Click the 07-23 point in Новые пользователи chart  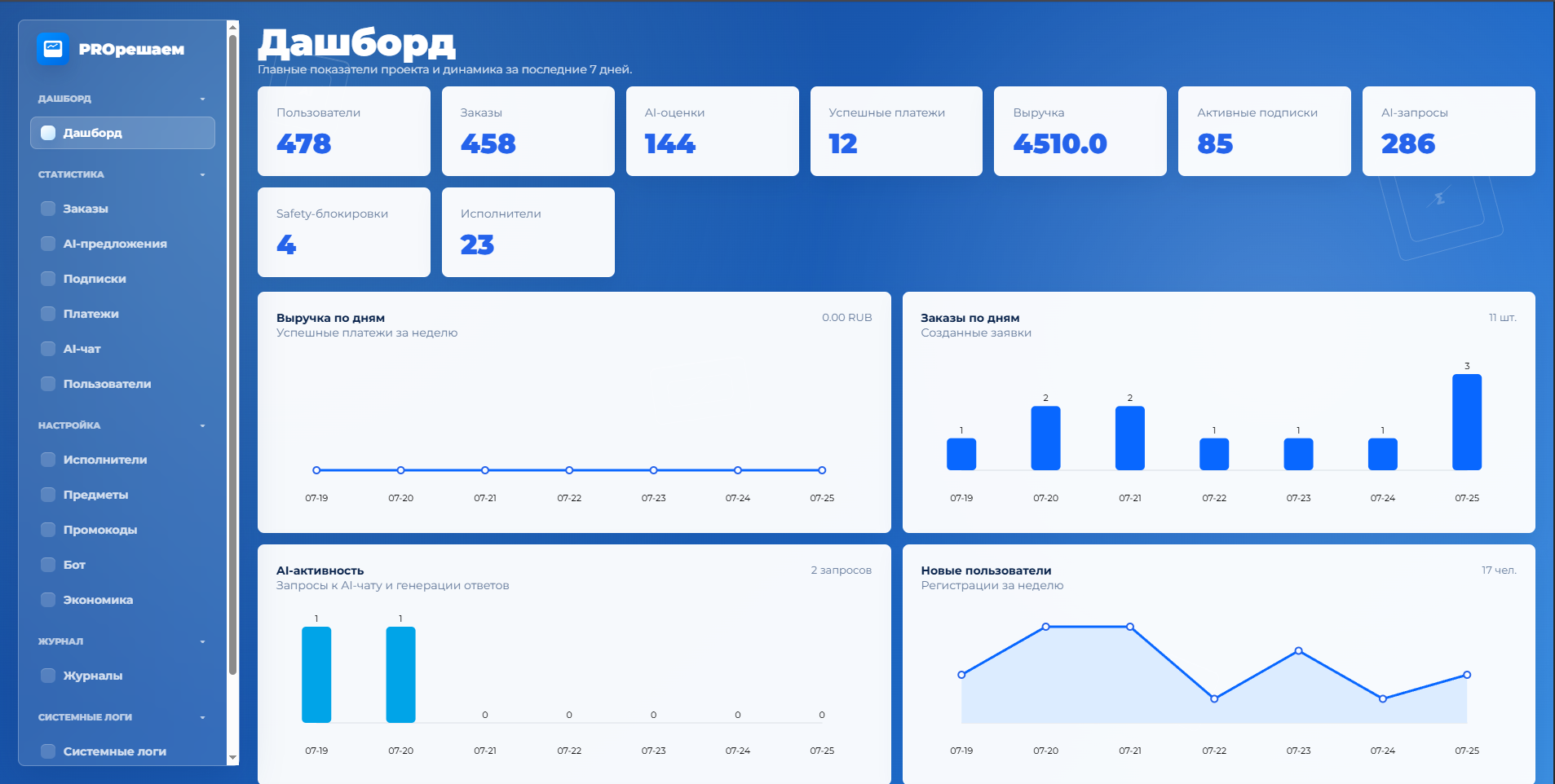tap(1298, 650)
